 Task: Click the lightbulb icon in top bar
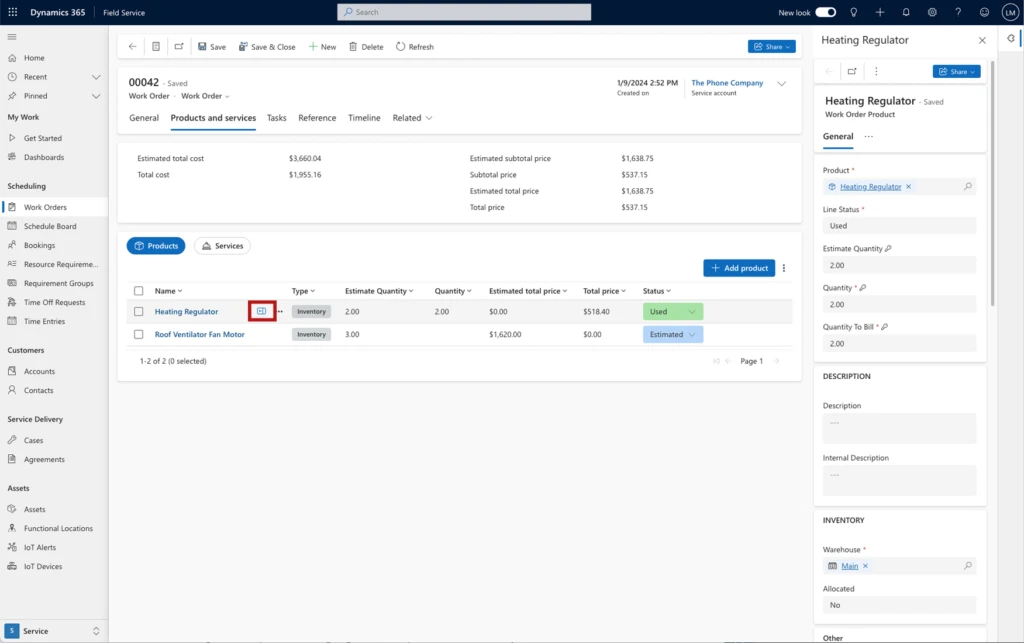[x=853, y=12]
